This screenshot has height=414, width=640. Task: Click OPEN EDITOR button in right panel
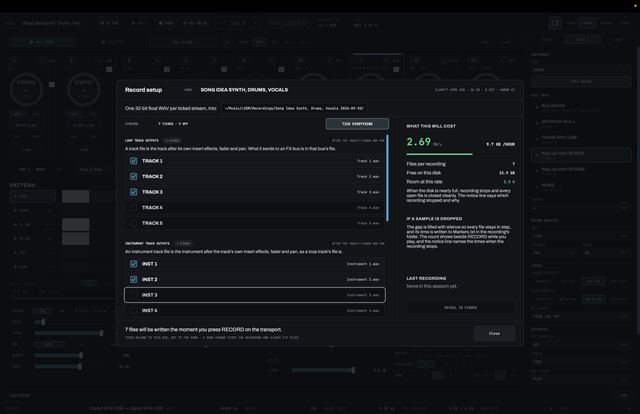[x=581, y=82]
